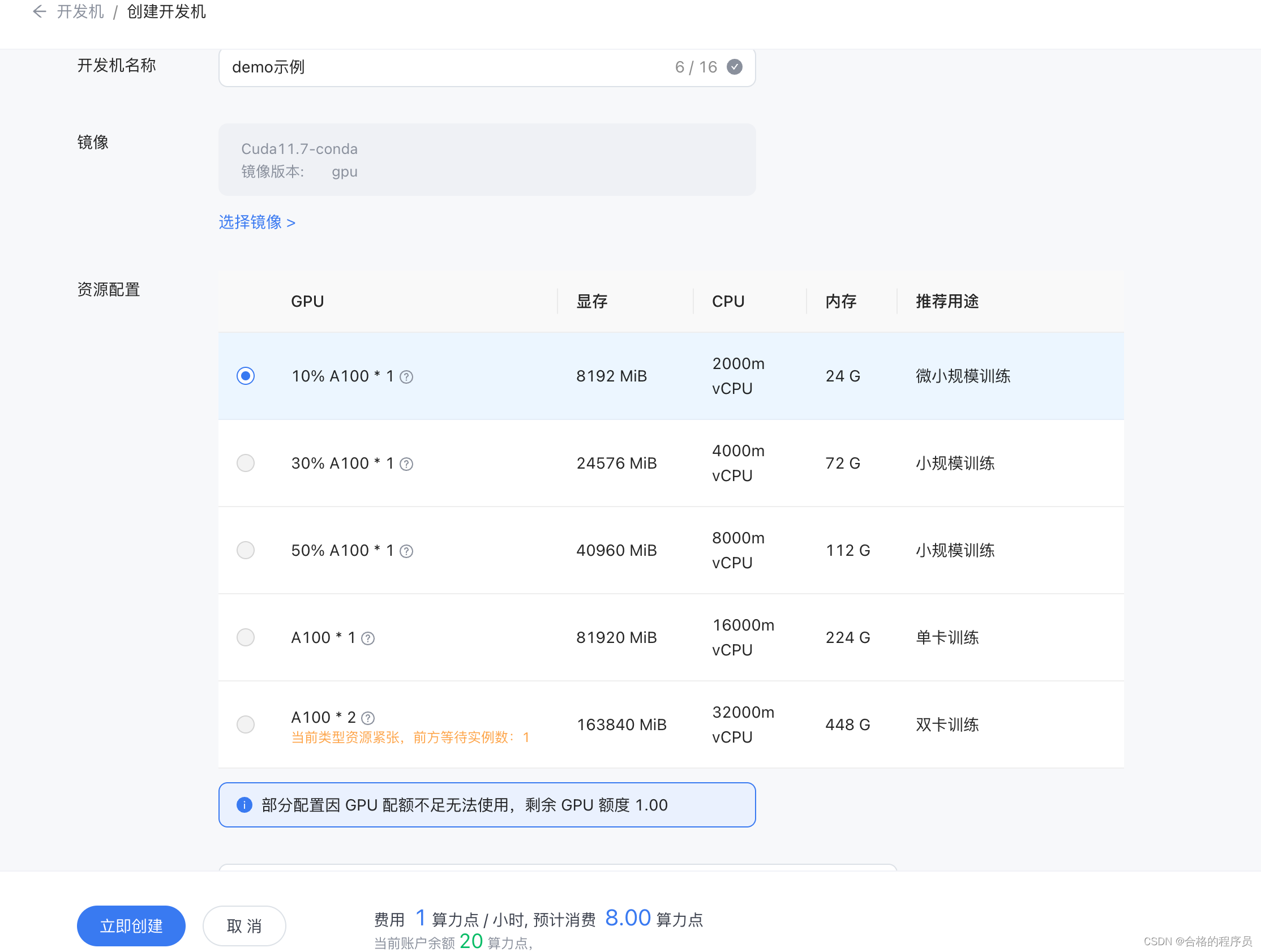The height and width of the screenshot is (952, 1261).
Task: Click the 24576 MiB cell
Action: pyautogui.click(x=616, y=464)
